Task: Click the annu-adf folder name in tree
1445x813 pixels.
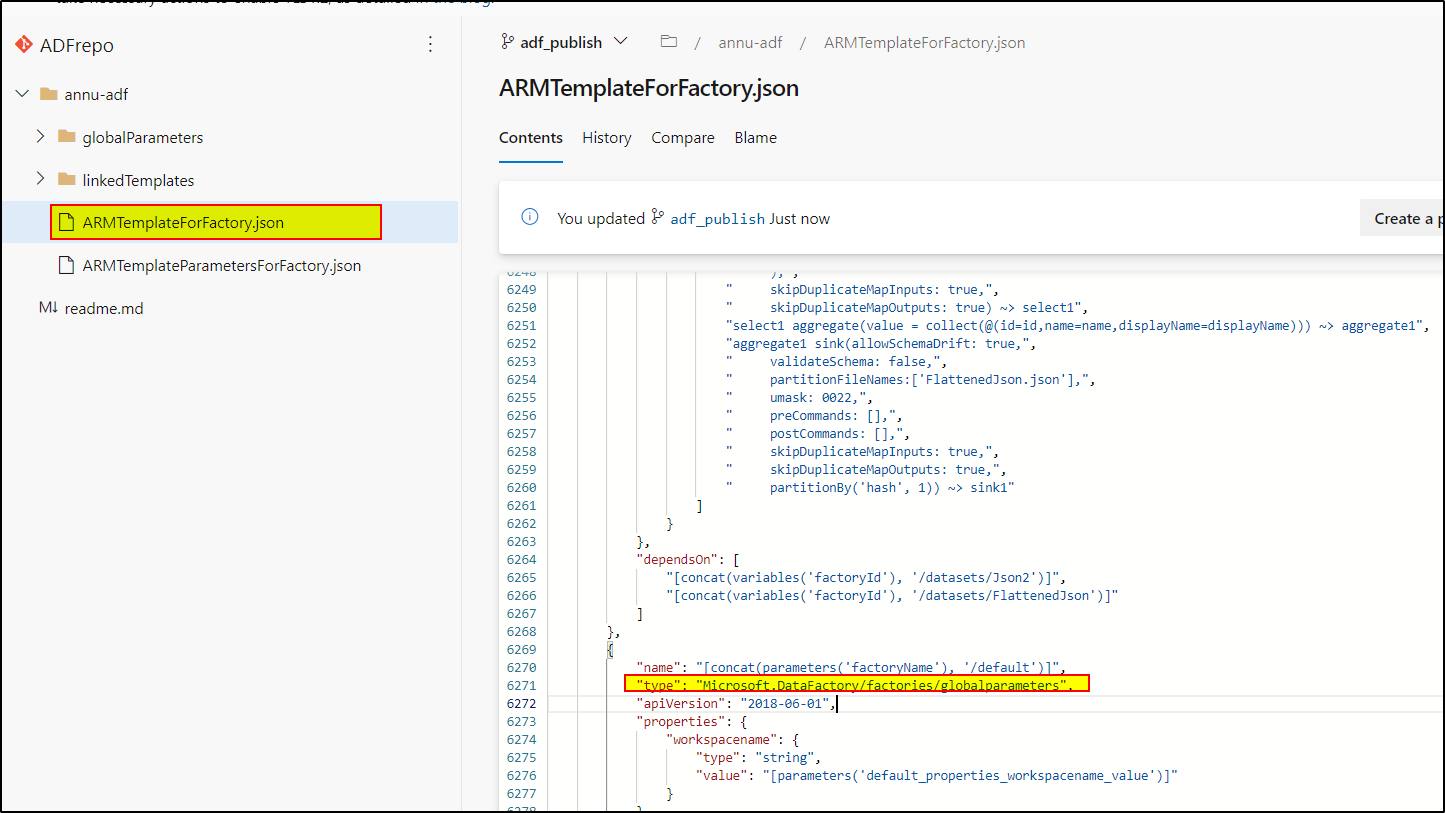Action: click(x=96, y=95)
